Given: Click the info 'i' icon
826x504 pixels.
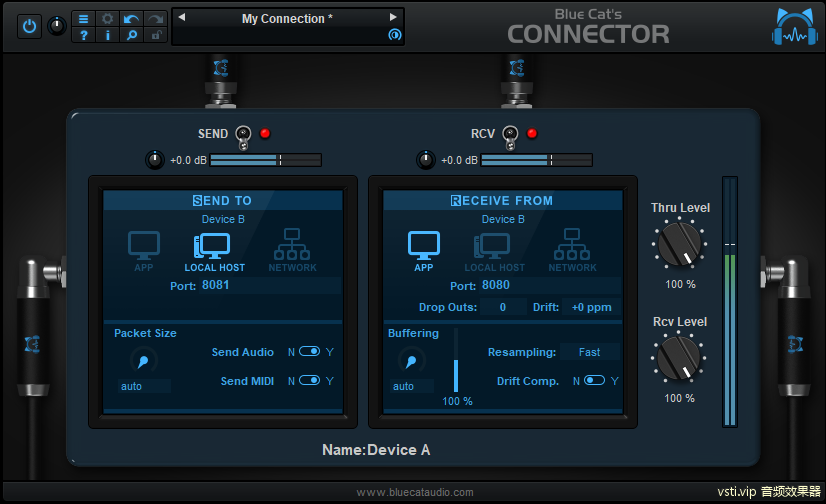Looking at the screenshot, I should tap(107, 35).
